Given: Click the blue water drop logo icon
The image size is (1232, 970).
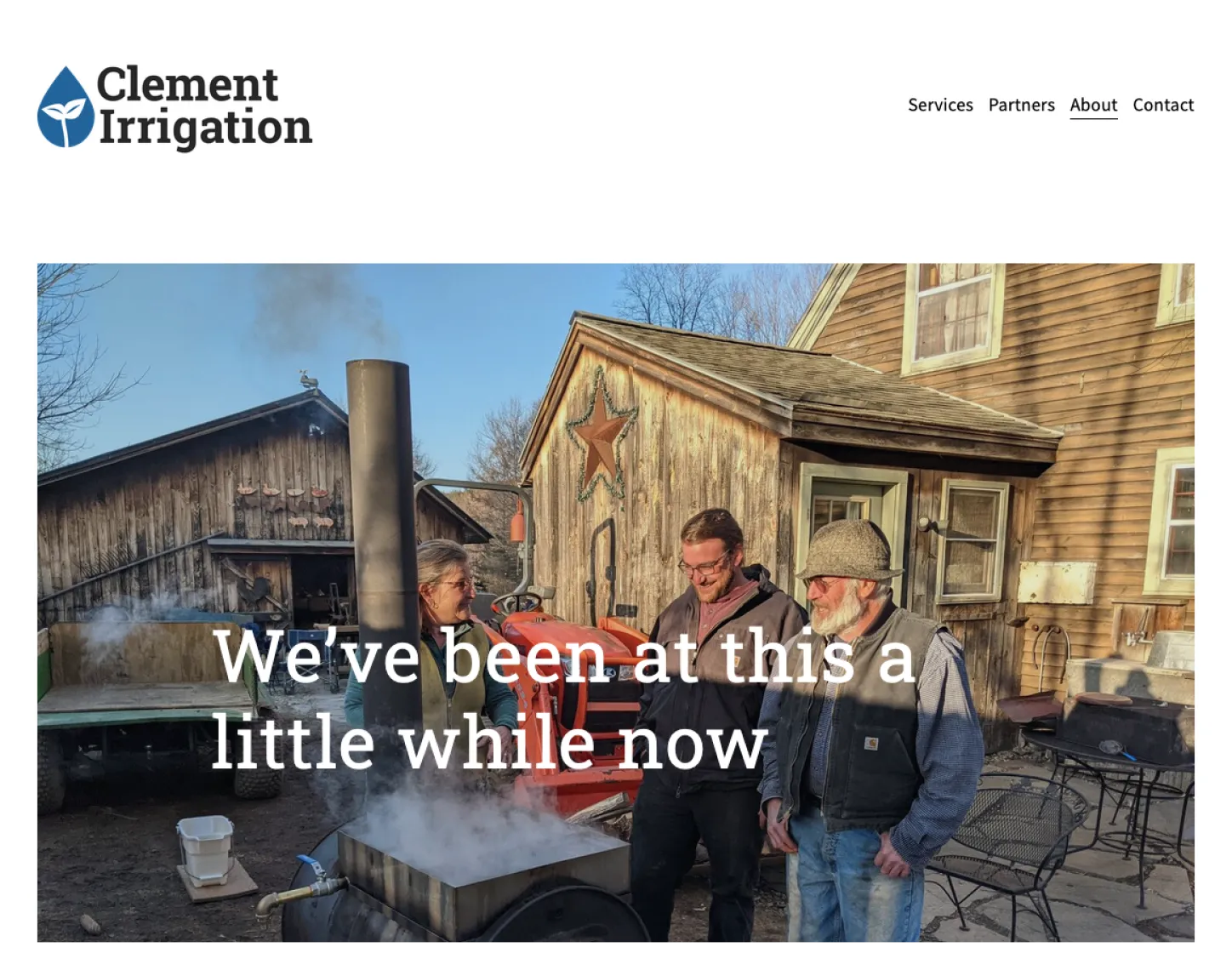Looking at the screenshot, I should (x=66, y=107).
